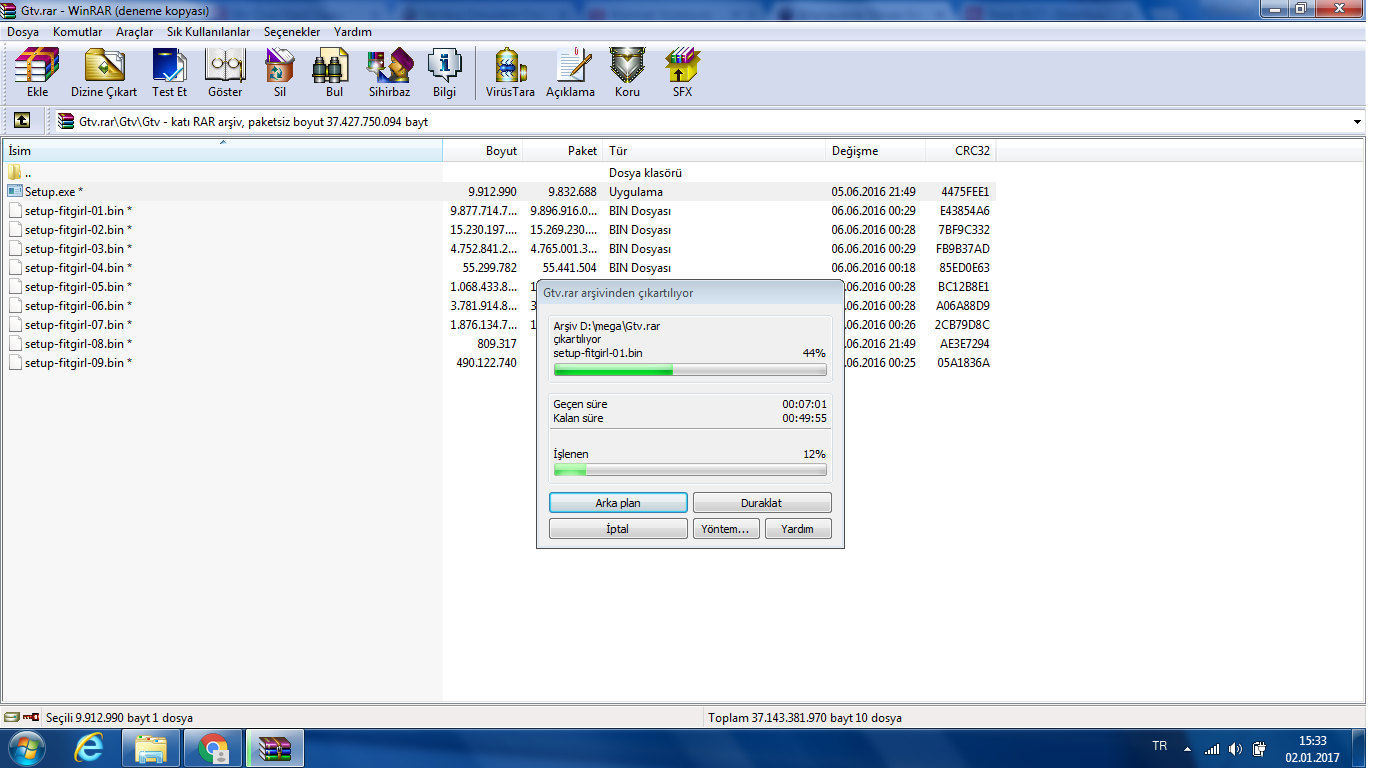This screenshot has width=1380, height=769.
Task: Click the SFX toolbar icon
Action: point(682,73)
